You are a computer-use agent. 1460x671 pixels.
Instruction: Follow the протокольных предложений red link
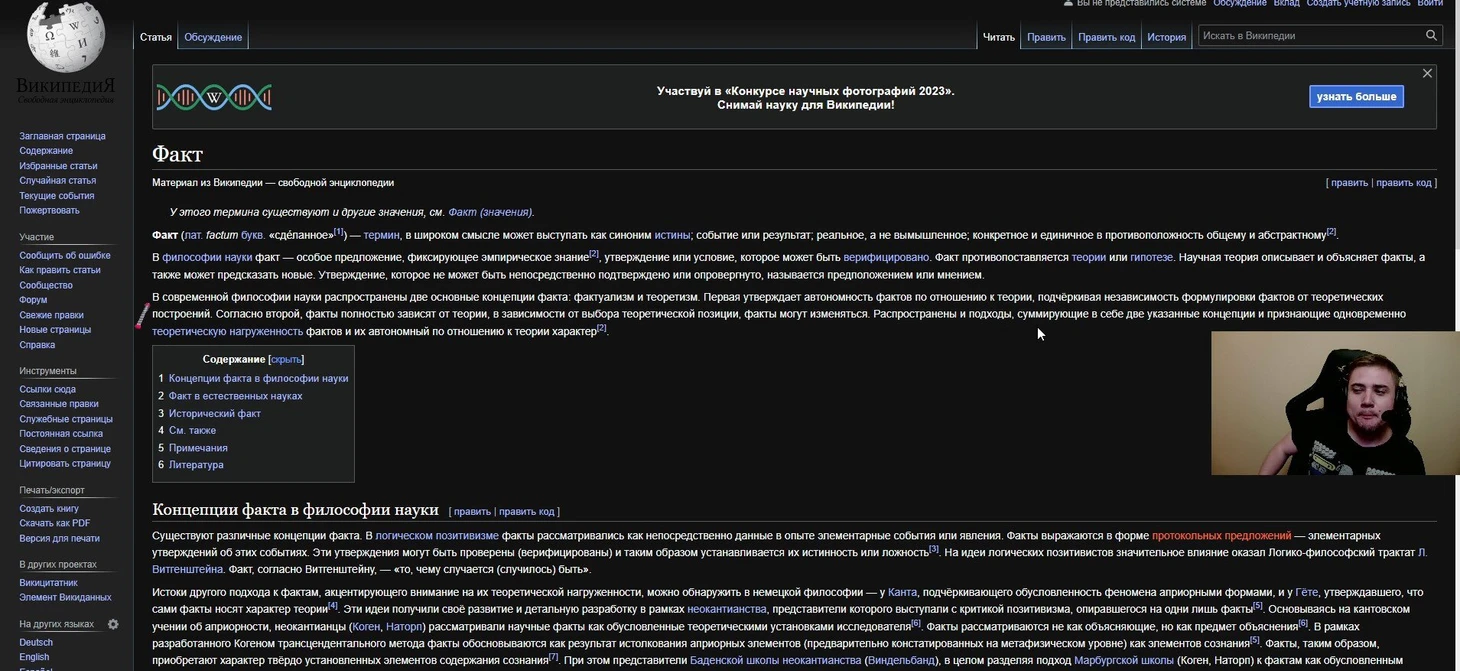[1221, 536]
